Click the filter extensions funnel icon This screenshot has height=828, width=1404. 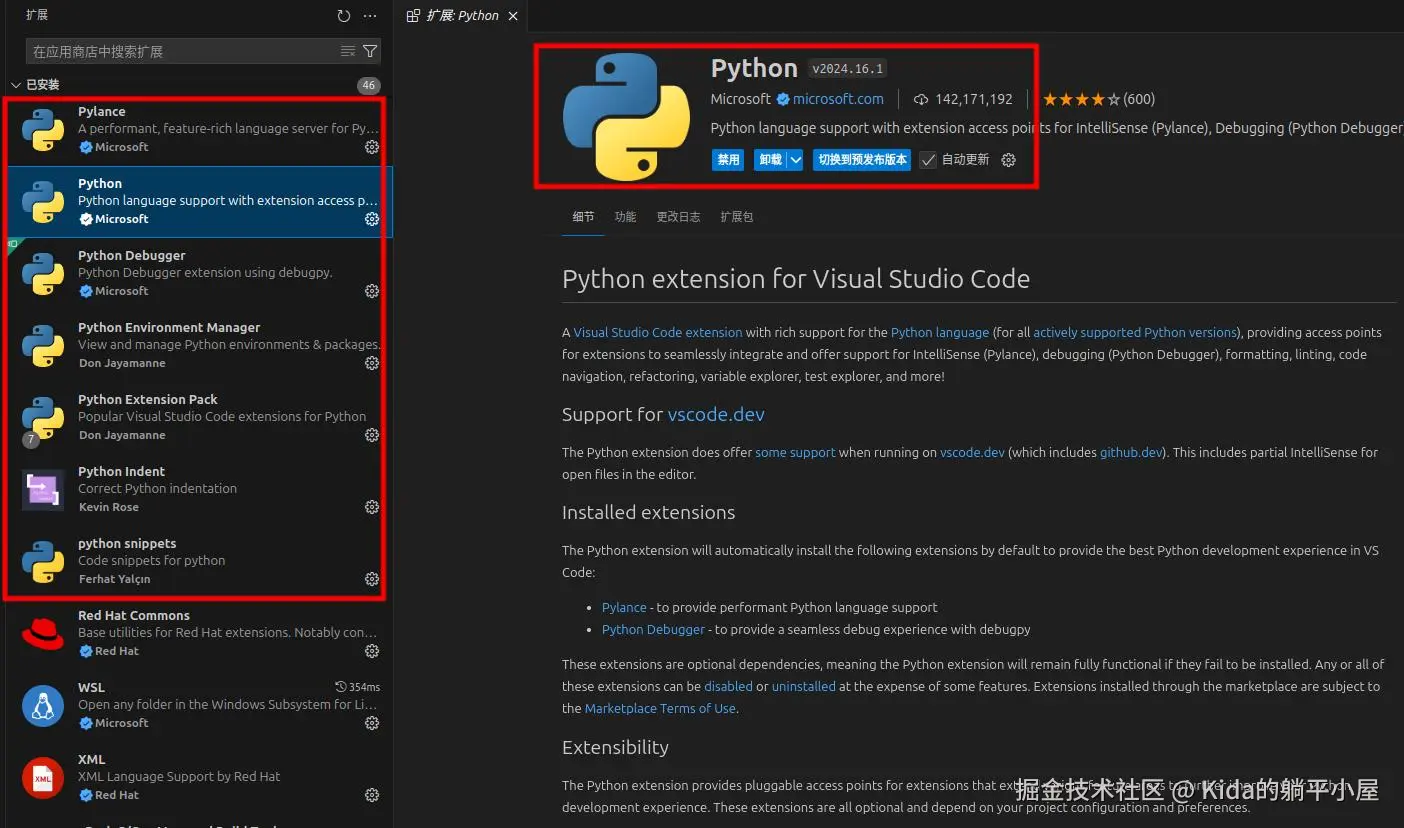coord(370,51)
